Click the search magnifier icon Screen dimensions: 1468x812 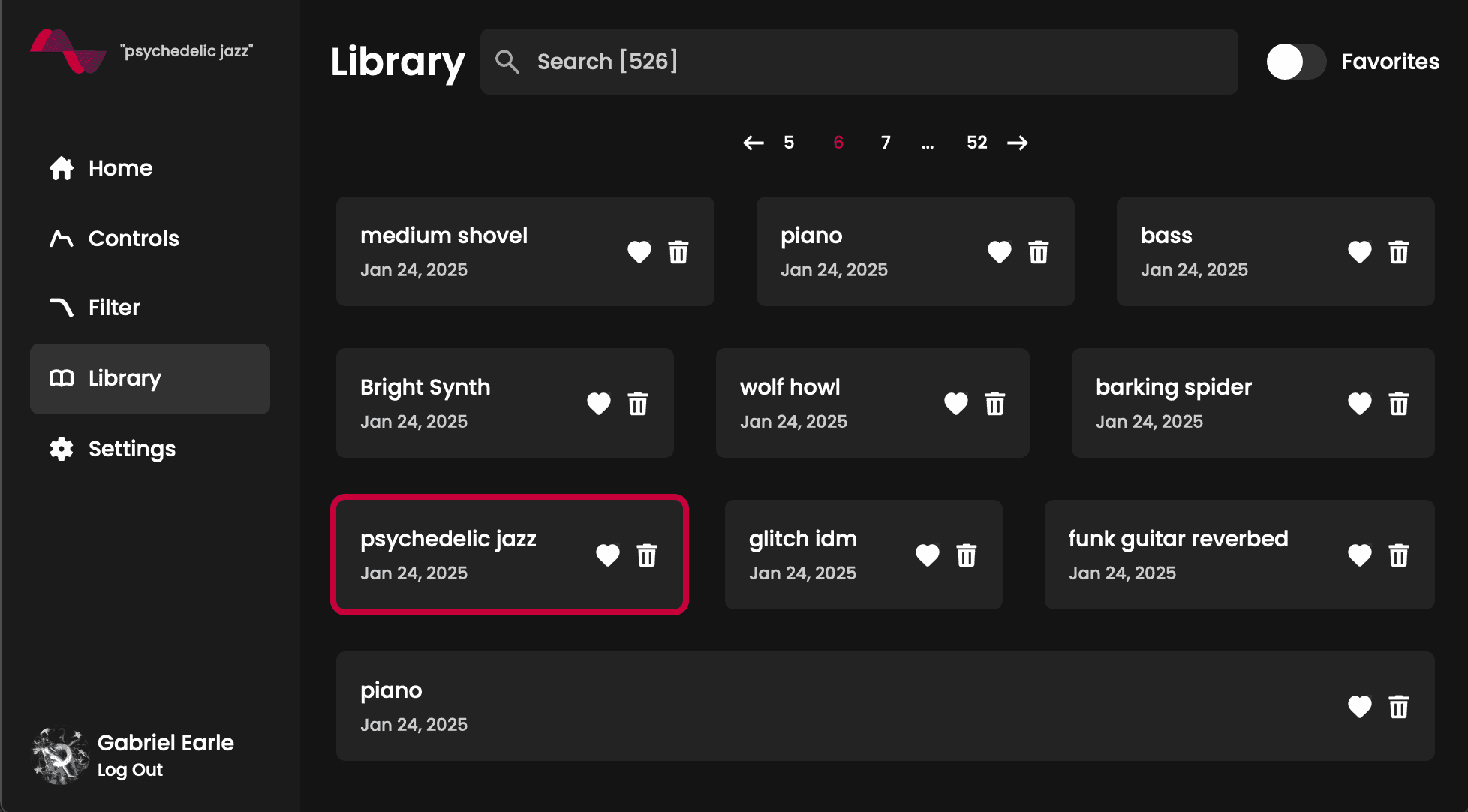point(507,62)
